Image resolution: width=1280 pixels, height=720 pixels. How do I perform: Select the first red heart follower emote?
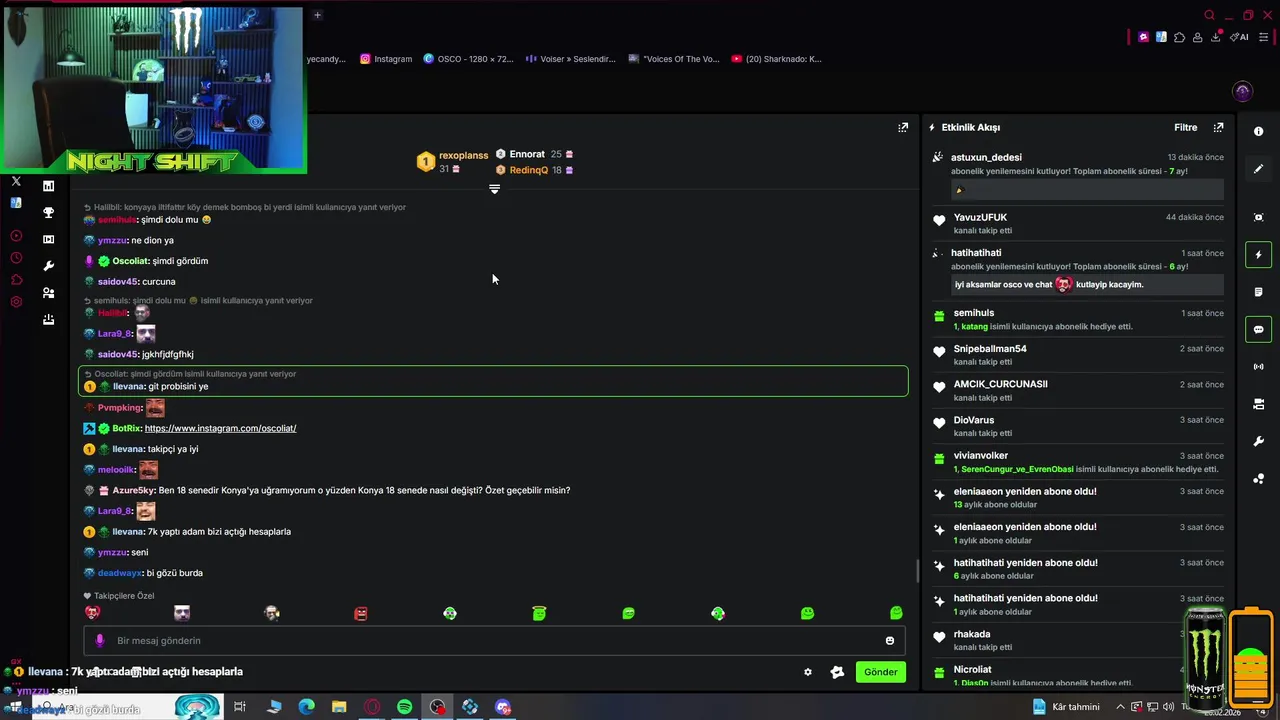click(92, 613)
